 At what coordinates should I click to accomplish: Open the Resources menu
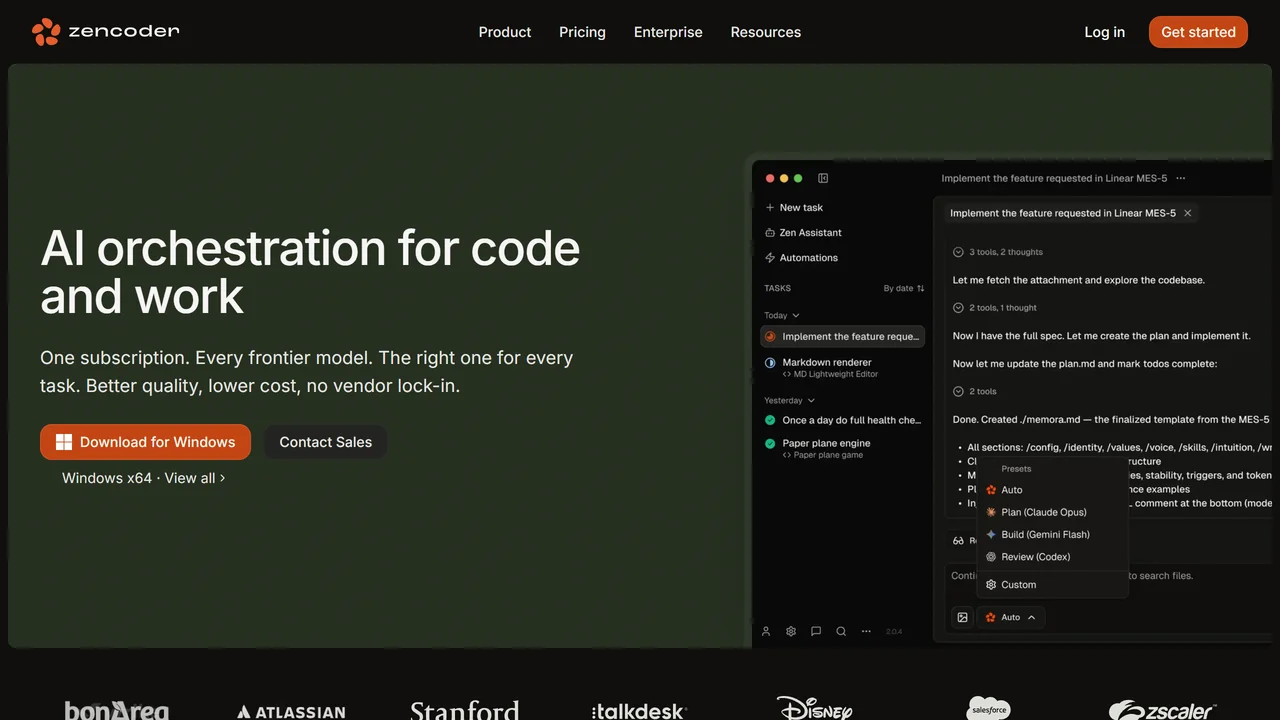766,32
